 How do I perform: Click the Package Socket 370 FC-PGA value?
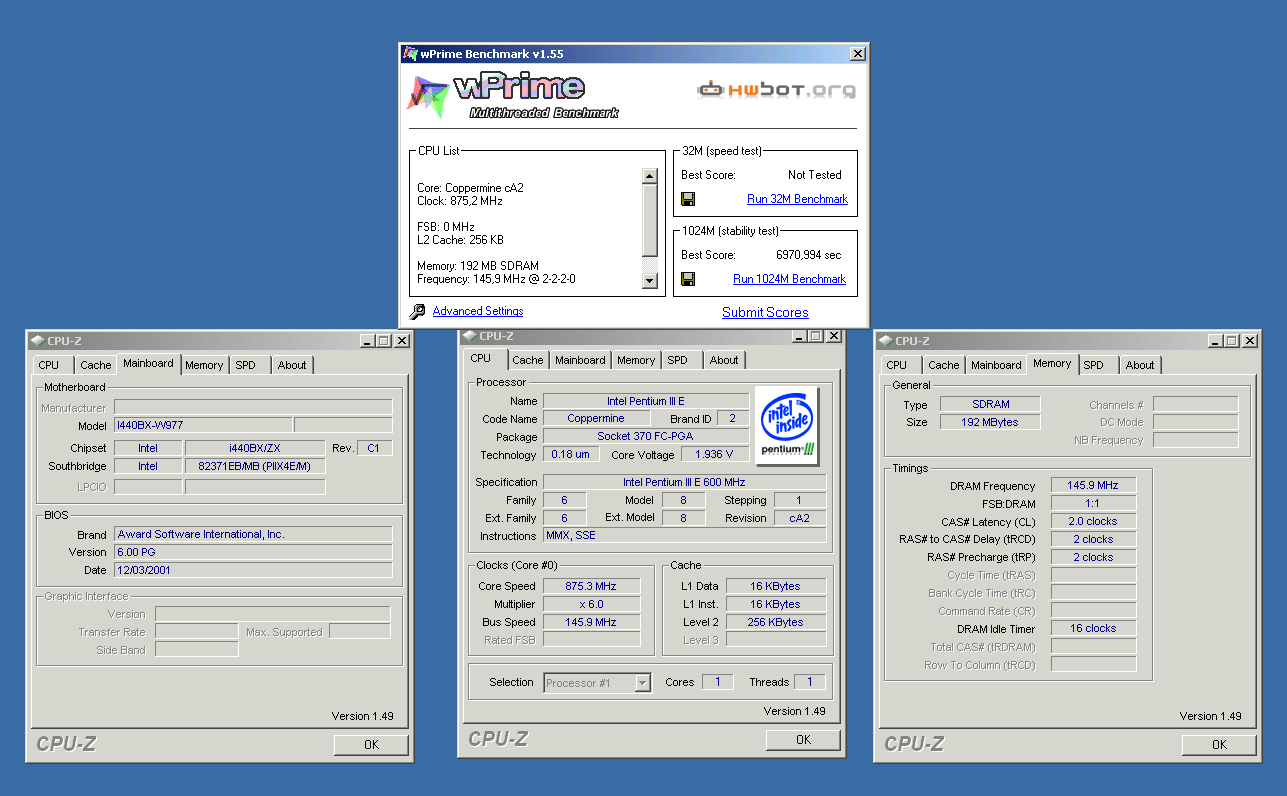(645, 437)
